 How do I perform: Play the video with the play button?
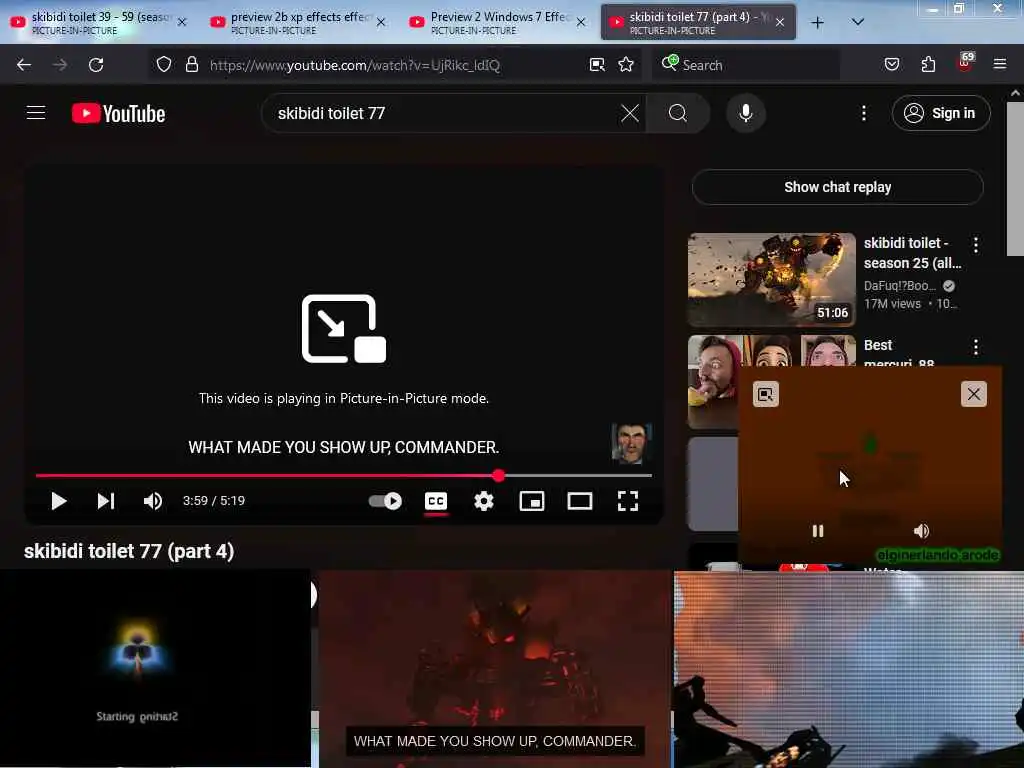click(59, 501)
